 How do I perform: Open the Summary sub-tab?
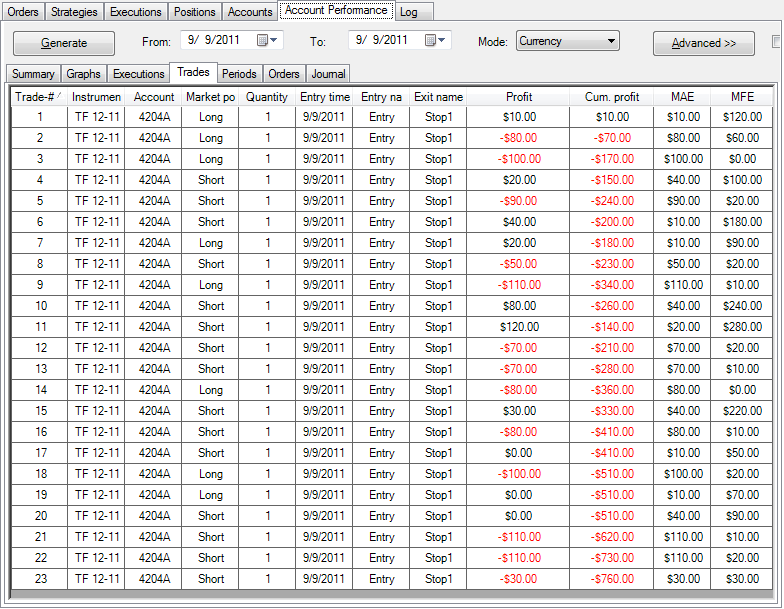tap(33, 74)
